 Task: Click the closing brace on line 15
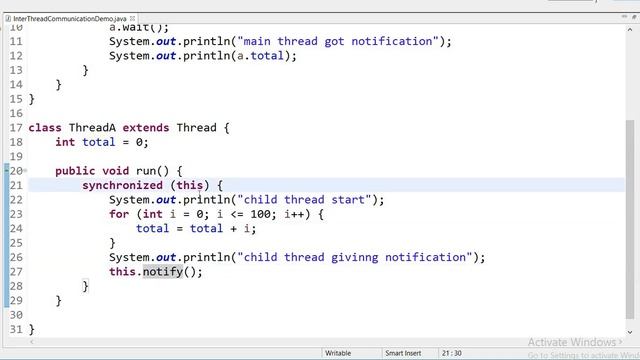point(32,99)
